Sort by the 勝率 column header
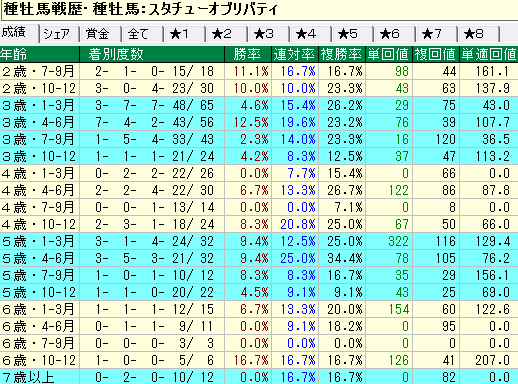The height and width of the screenshot is (384, 518). click(x=248, y=54)
